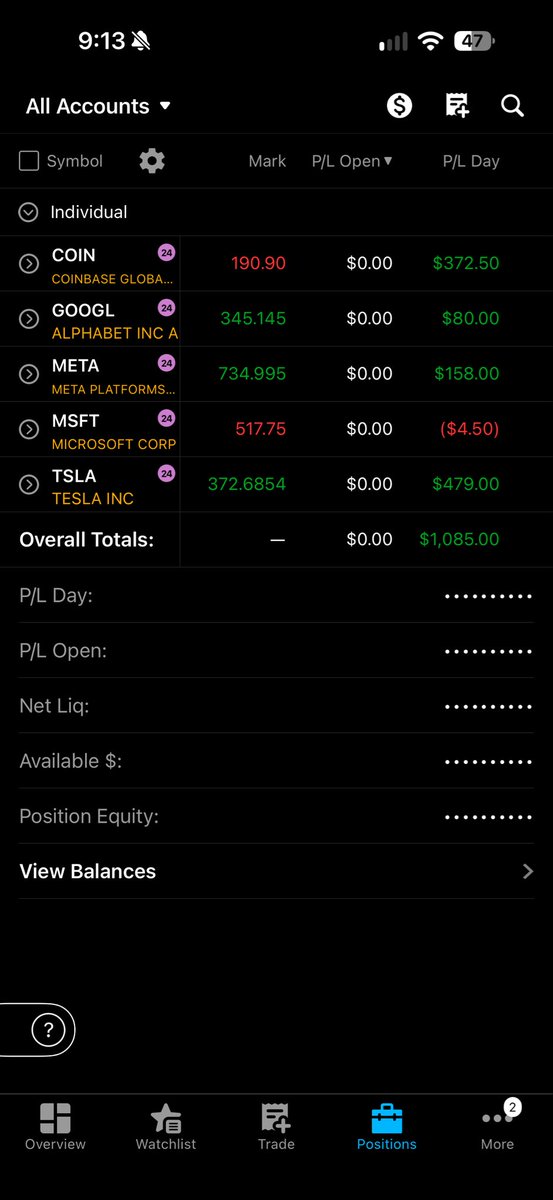Open column settings gear icon
This screenshot has height=1200, width=553.
pyautogui.click(x=152, y=161)
